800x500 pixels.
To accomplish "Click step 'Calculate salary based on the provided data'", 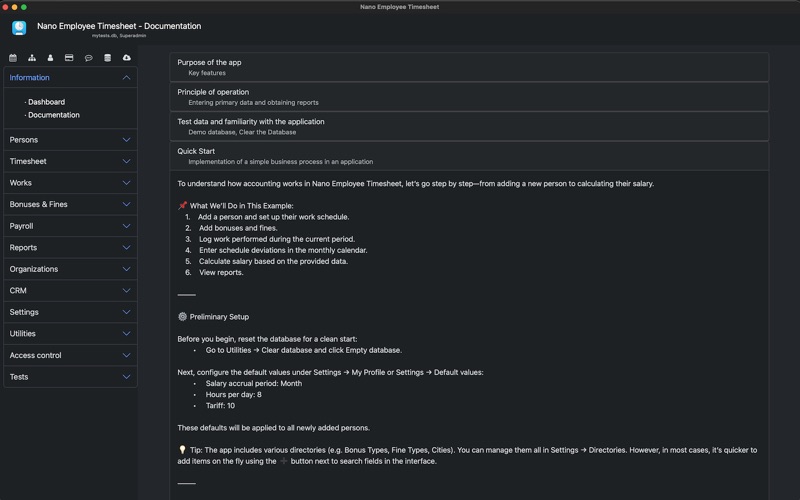I will (273, 261).
